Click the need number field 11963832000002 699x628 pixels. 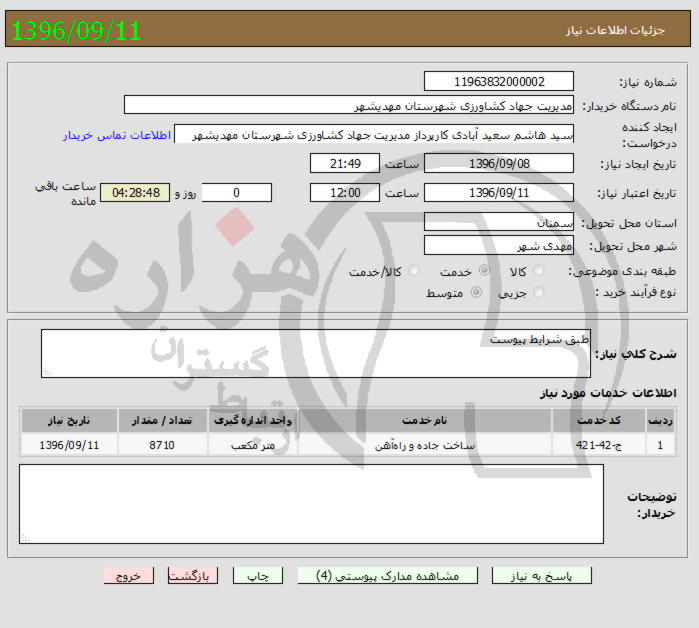pos(498,82)
